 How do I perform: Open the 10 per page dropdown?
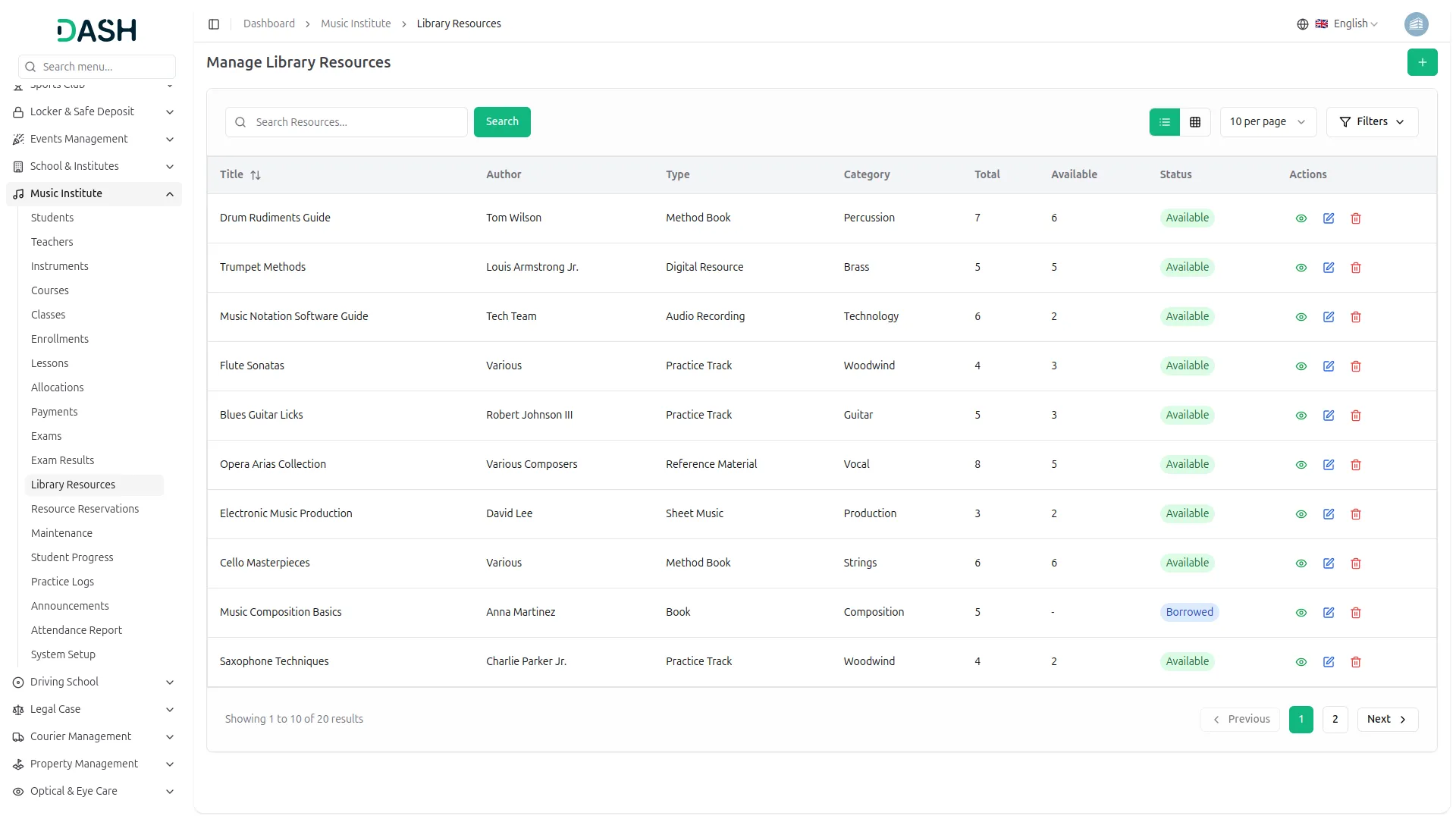(1267, 122)
